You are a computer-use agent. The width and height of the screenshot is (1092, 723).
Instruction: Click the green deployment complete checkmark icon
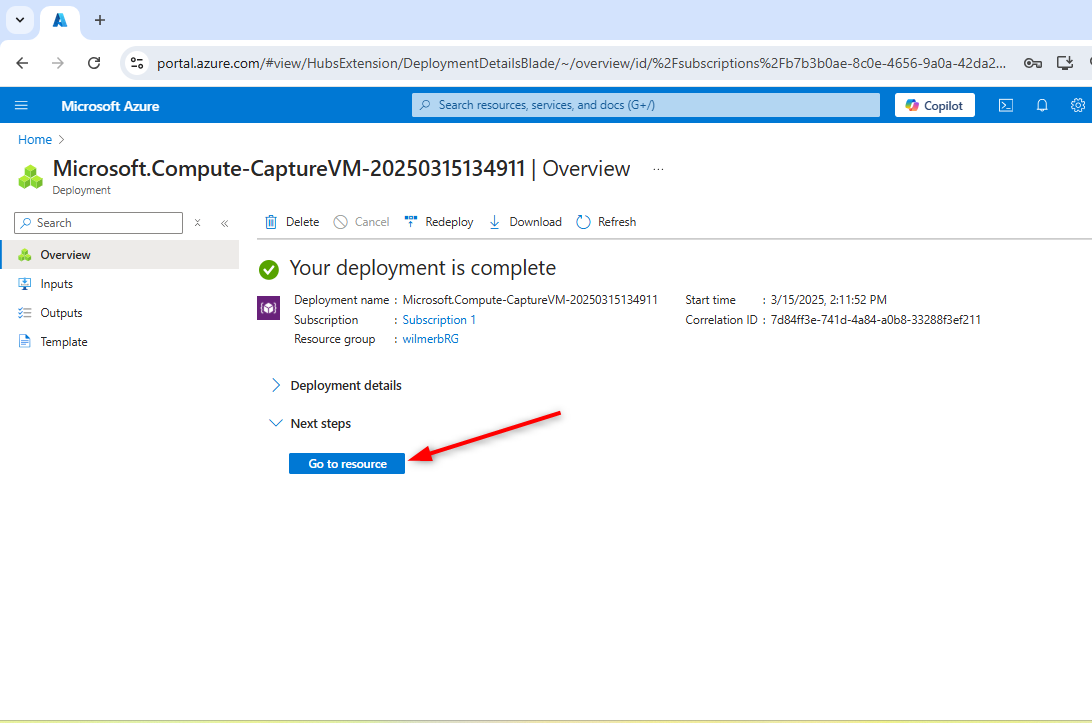click(x=269, y=270)
